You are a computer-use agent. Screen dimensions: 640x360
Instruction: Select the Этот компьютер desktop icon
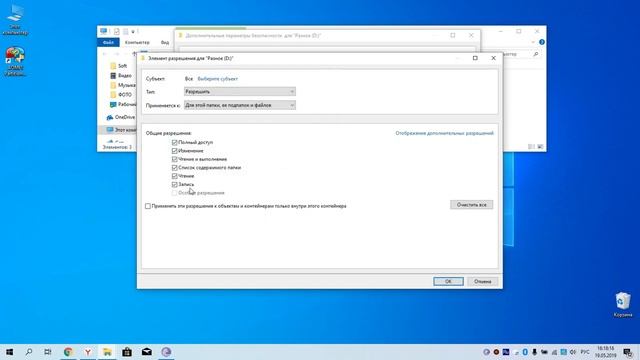(x=15, y=20)
